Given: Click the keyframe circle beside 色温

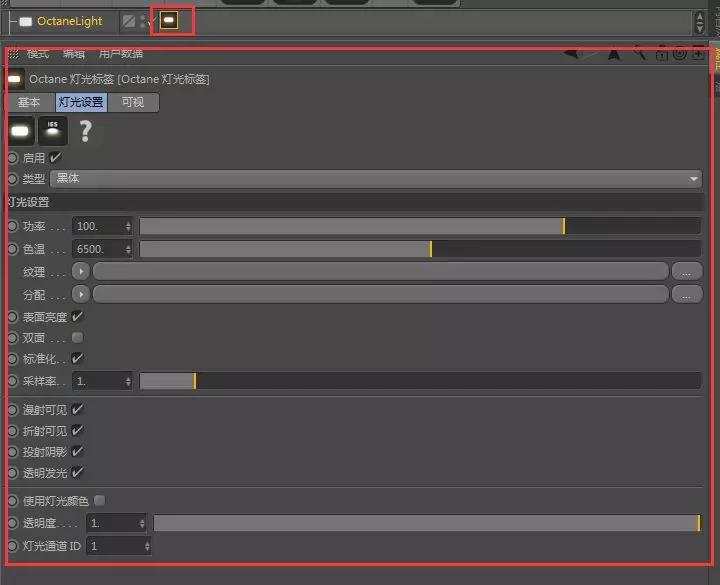Looking at the screenshot, I should coord(12,249).
